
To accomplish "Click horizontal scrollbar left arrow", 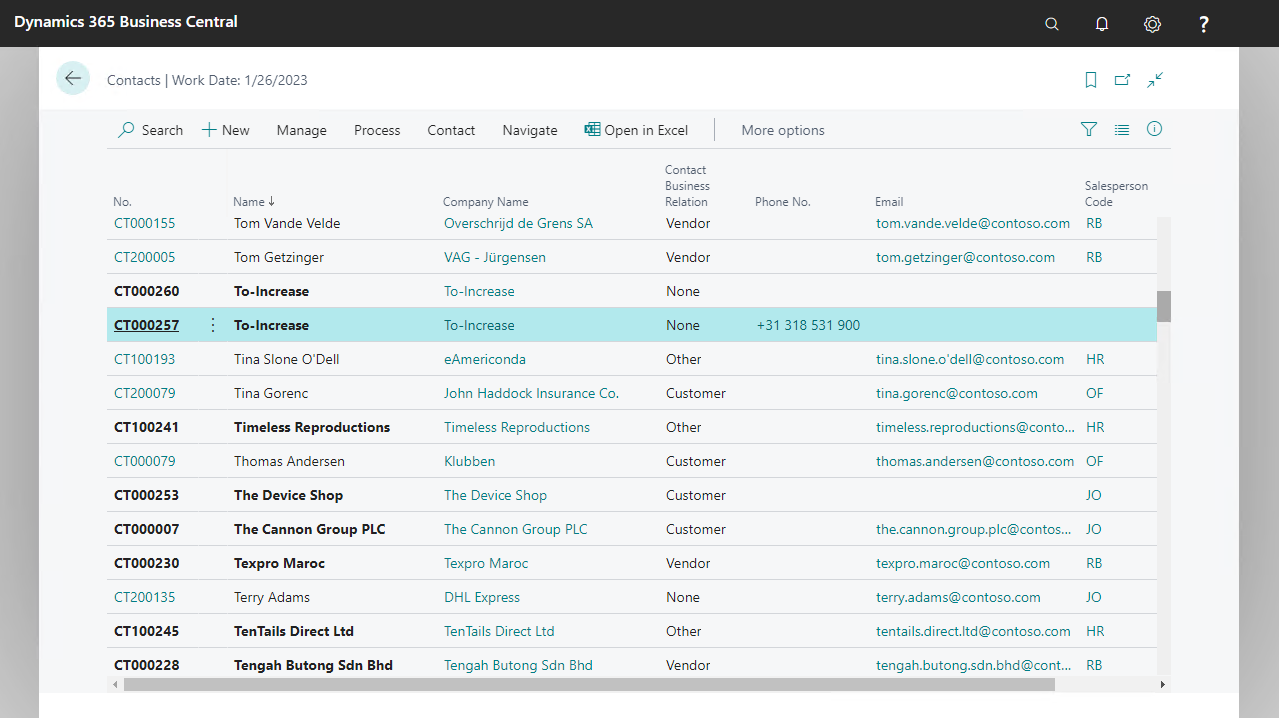I will click(115, 685).
